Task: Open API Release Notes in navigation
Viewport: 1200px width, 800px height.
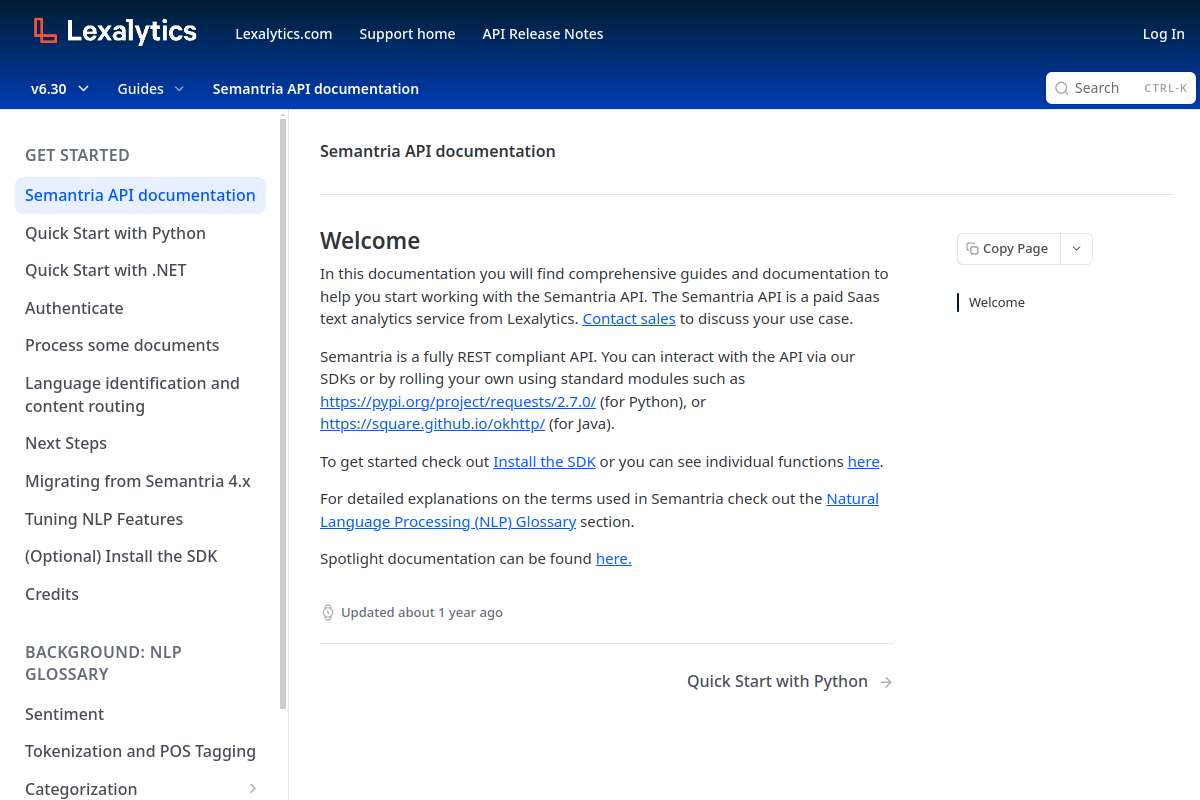Action: [543, 34]
